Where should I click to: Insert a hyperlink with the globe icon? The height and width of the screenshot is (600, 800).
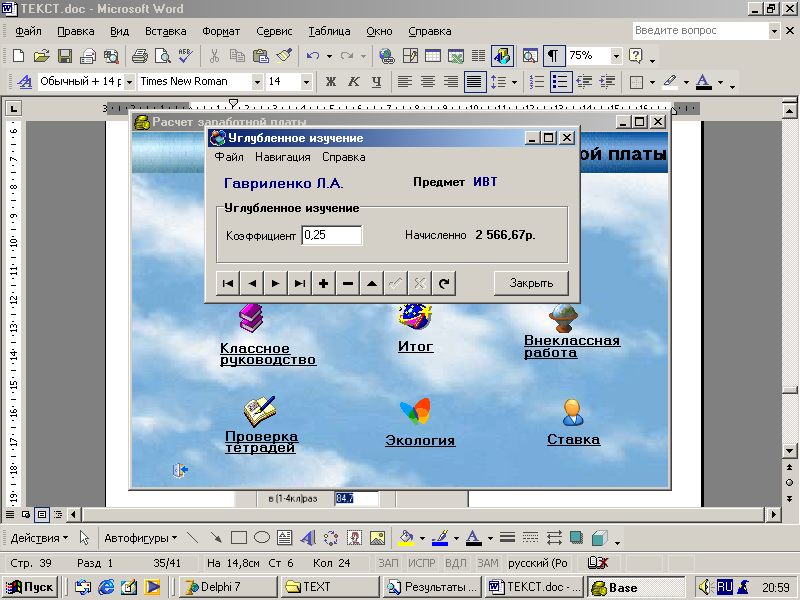tap(387, 56)
